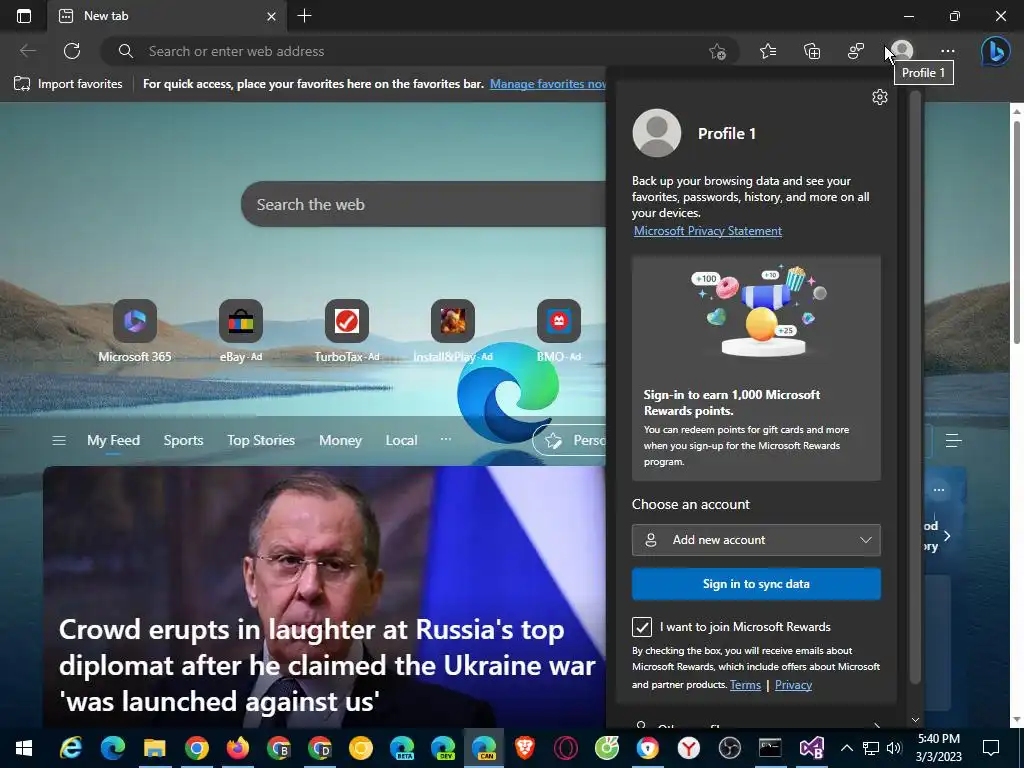
Task: Open the Collections icon
Action: (x=812, y=51)
